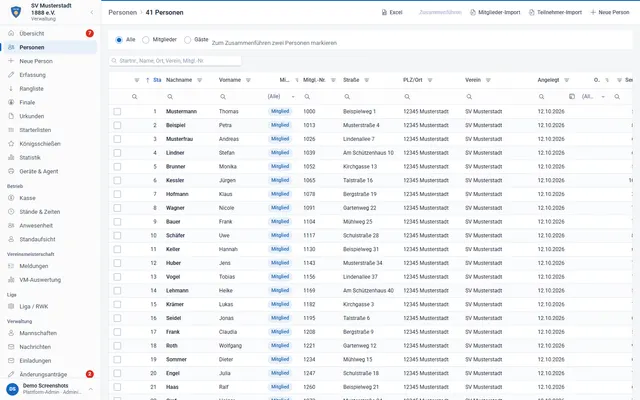Click the Neue Person toolbar button
The width and height of the screenshot is (640, 400).
click(610, 12)
